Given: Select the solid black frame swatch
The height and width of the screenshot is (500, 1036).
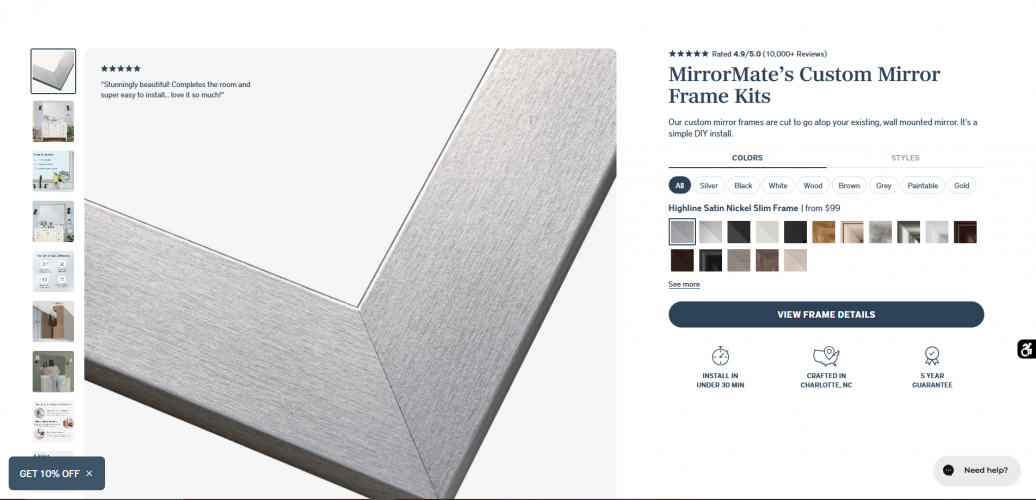Looking at the screenshot, I should [796, 232].
